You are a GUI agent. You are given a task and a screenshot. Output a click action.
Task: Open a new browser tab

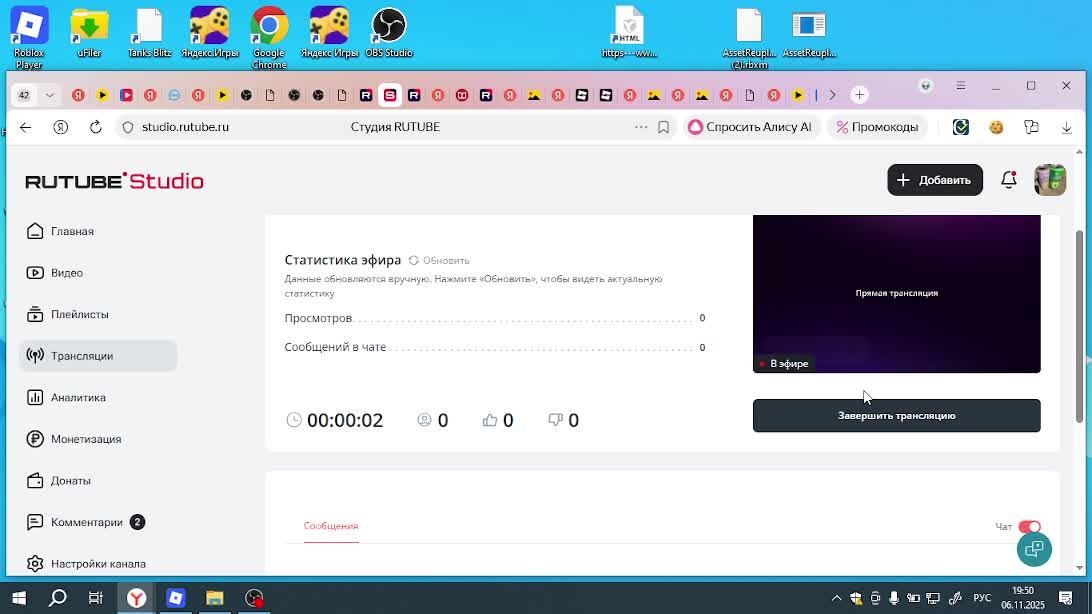(x=859, y=95)
